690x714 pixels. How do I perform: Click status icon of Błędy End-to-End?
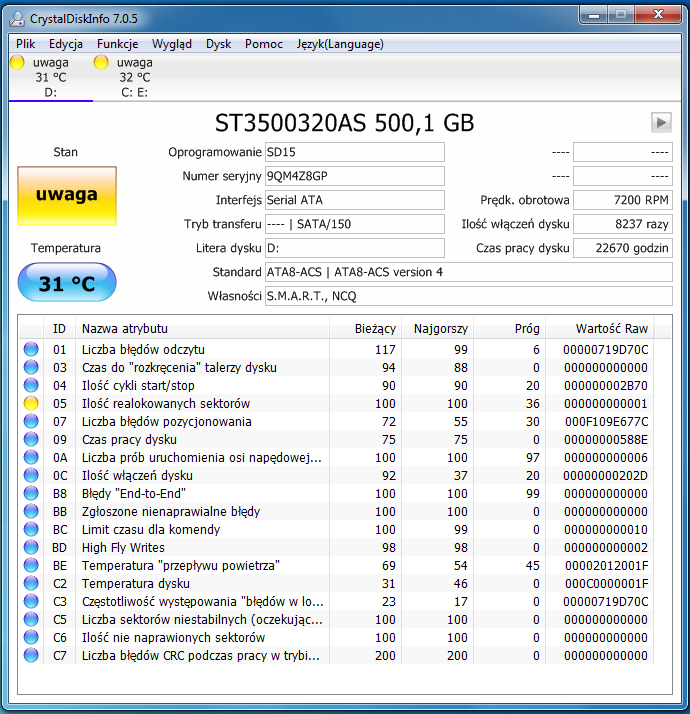click(31, 493)
